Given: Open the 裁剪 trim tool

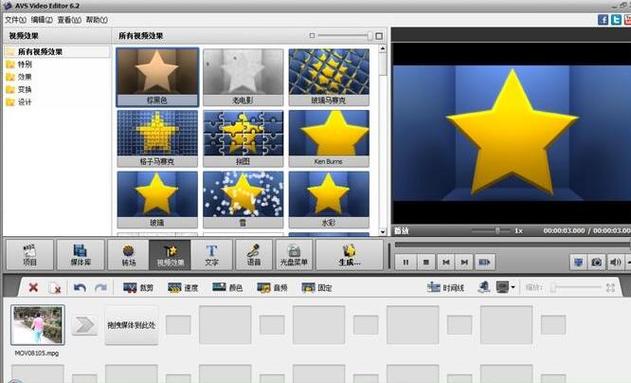Looking at the screenshot, I should 138,288.
